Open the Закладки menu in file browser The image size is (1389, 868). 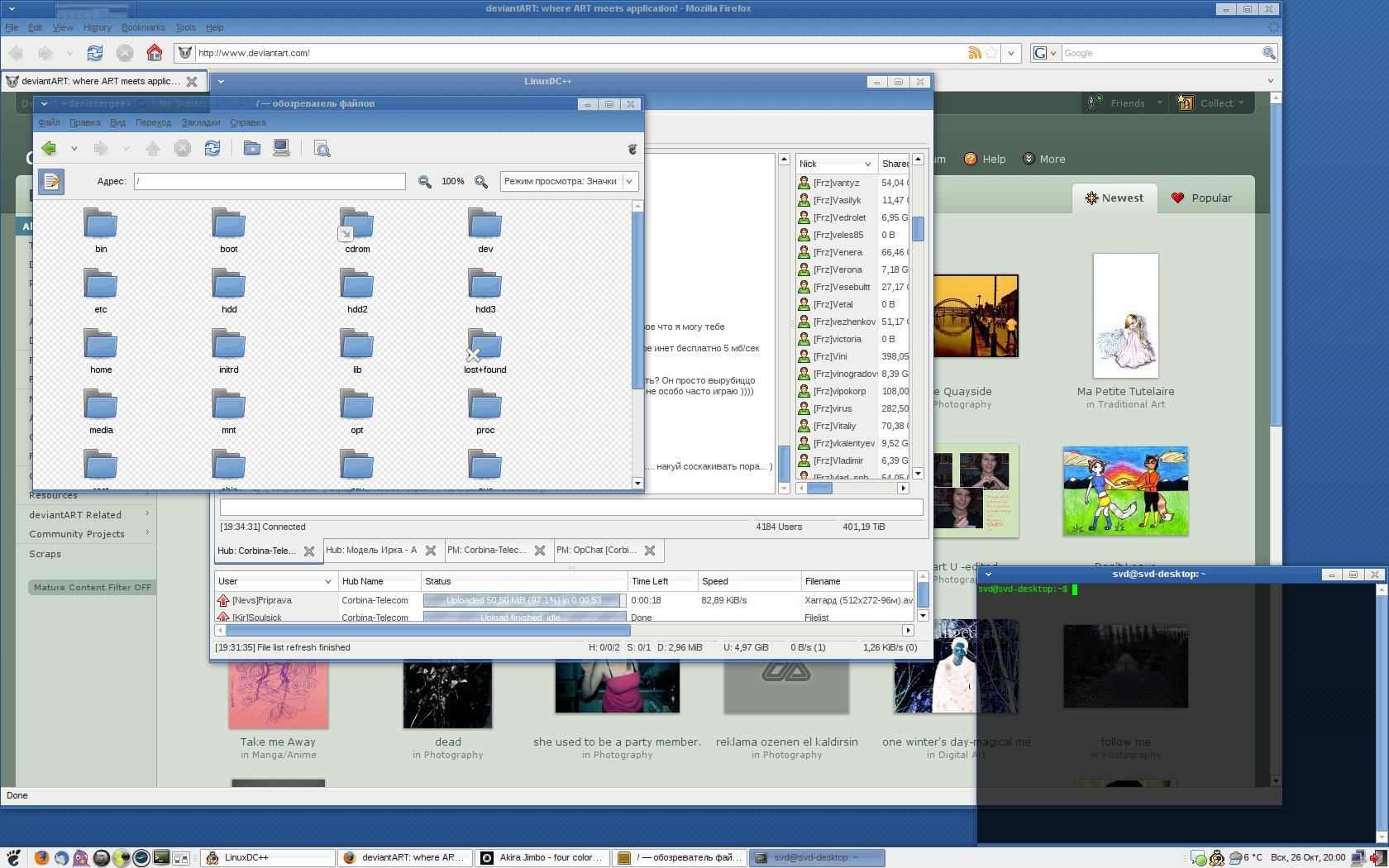[x=201, y=122]
